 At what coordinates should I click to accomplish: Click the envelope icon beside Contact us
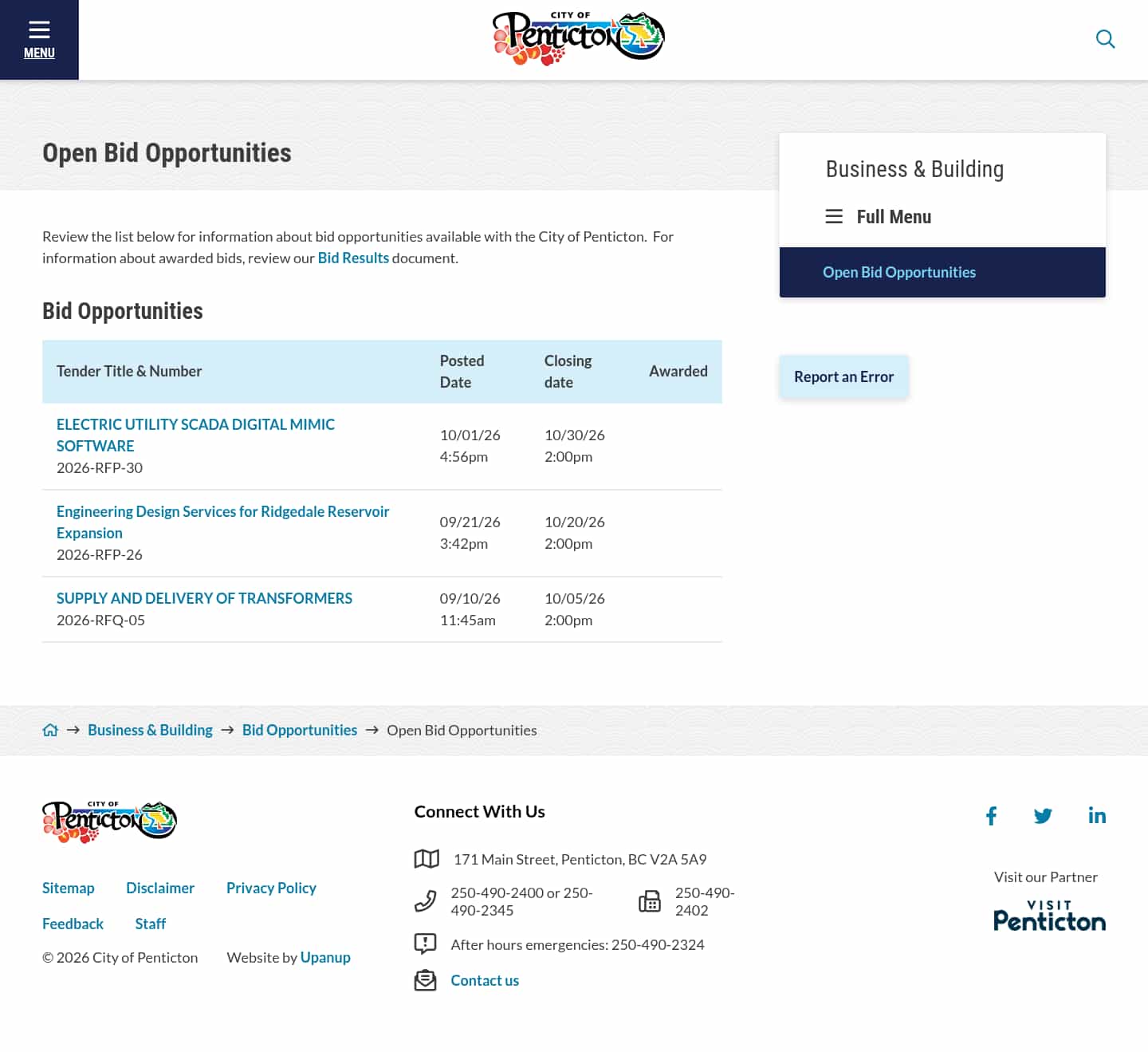(x=426, y=980)
